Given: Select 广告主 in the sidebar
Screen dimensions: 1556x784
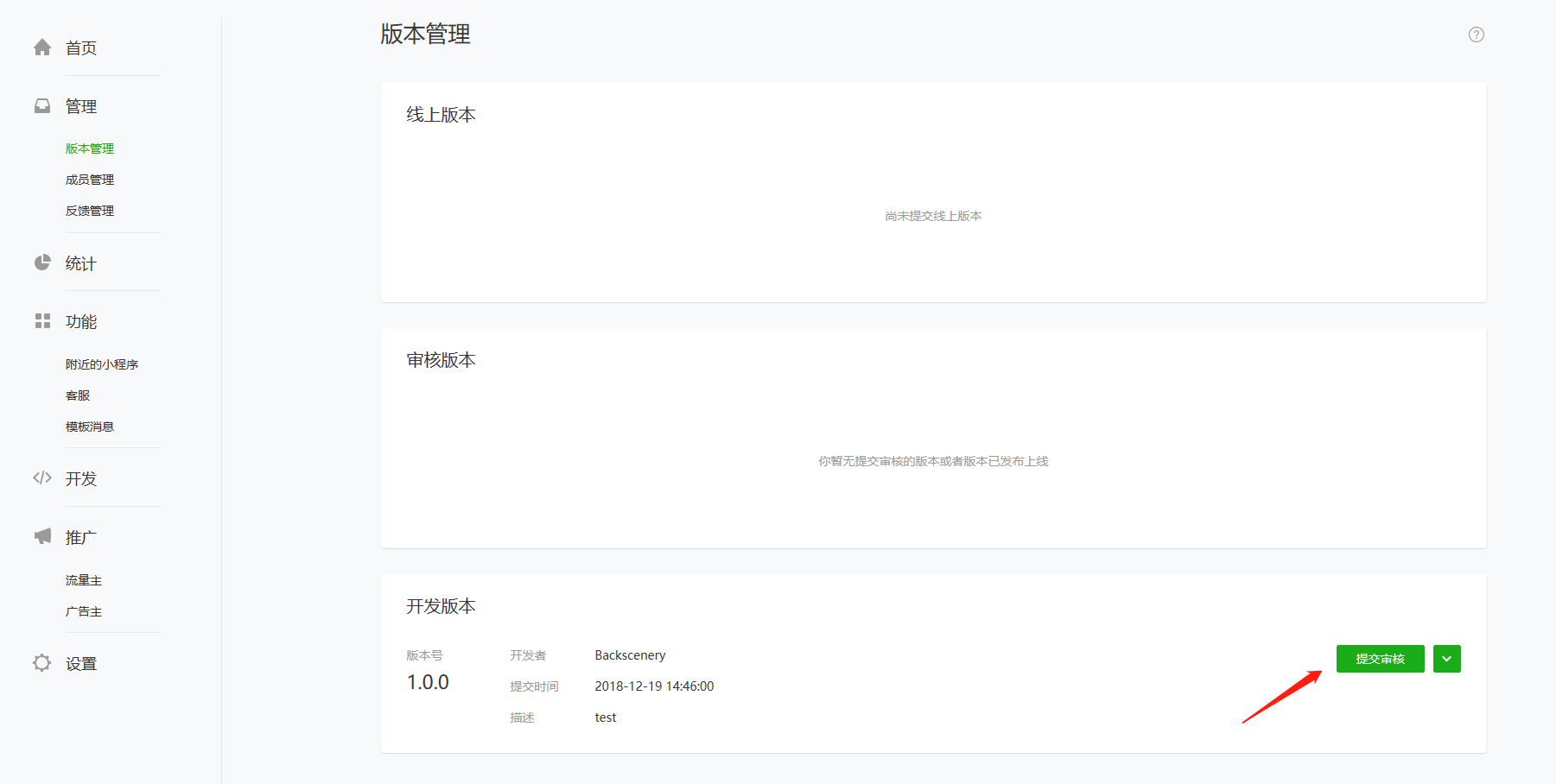Looking at the screenshot, I should [84, 611].
